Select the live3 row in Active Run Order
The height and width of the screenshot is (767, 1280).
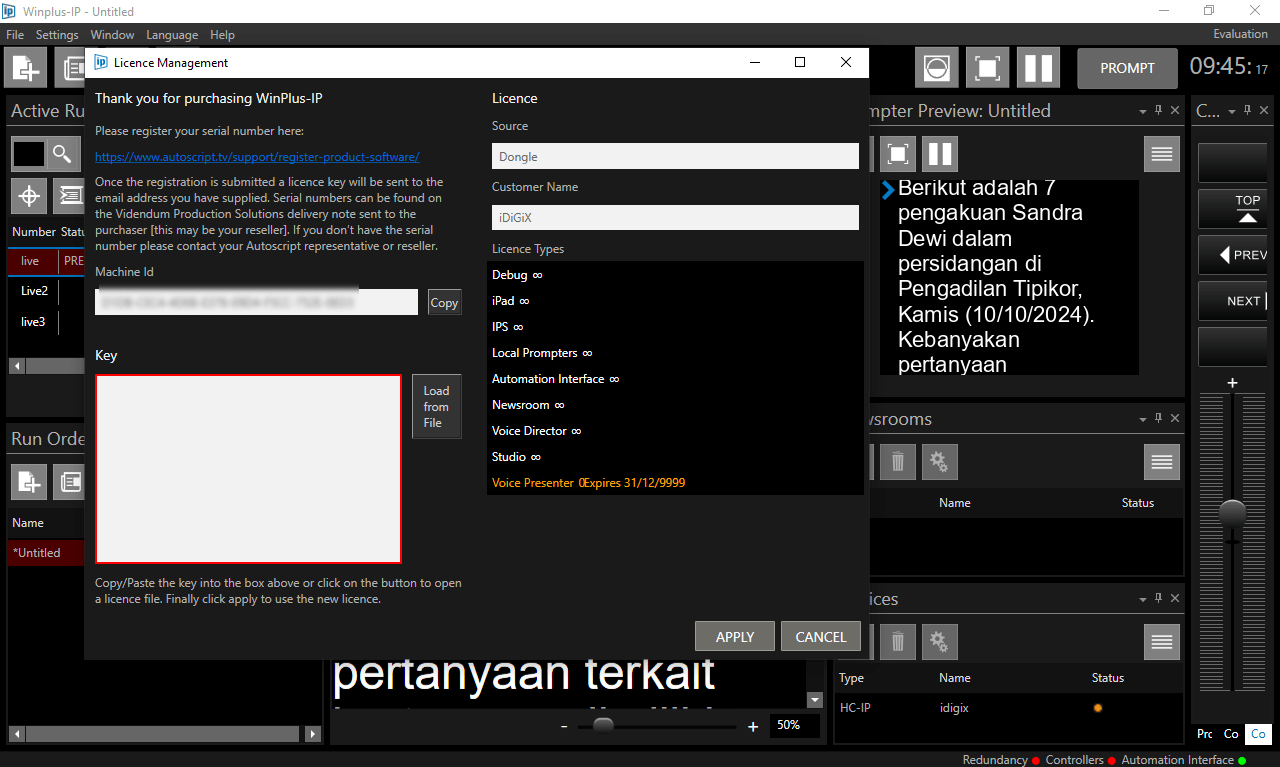(x=46, y=322)
